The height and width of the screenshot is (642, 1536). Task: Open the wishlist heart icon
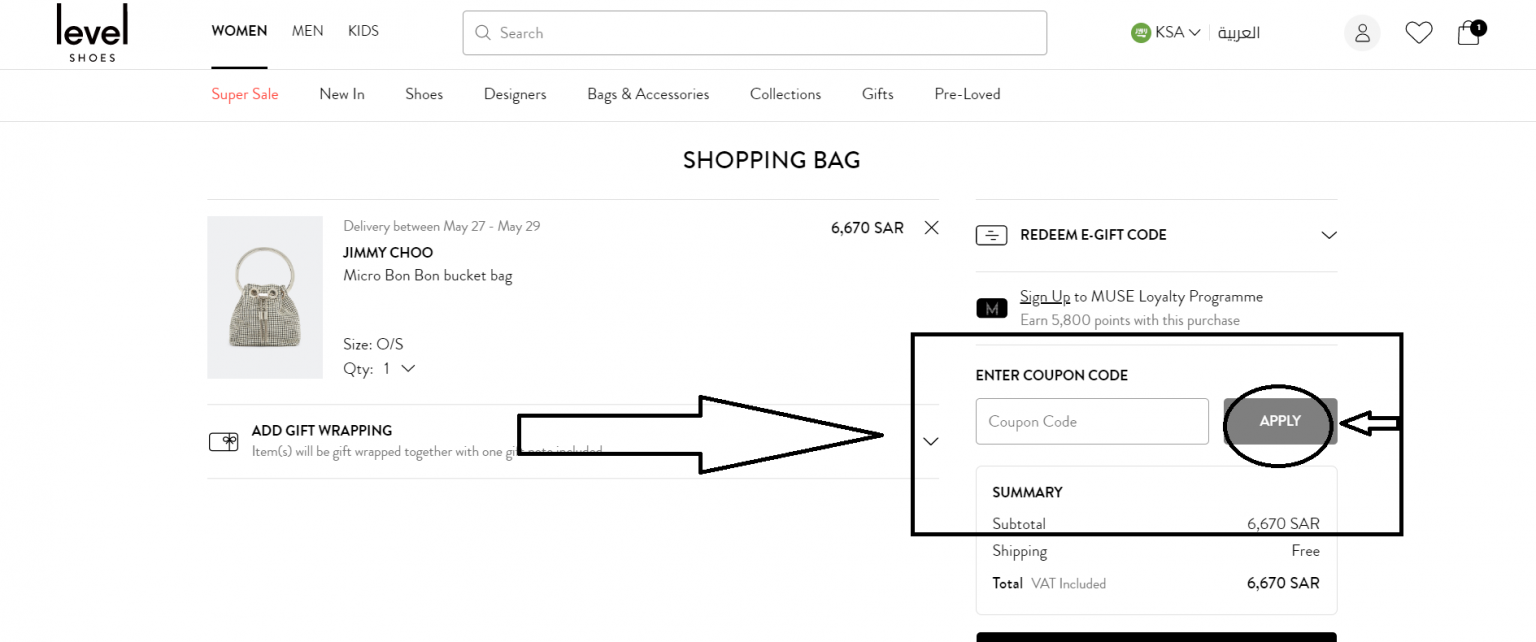click(1418, 32)
